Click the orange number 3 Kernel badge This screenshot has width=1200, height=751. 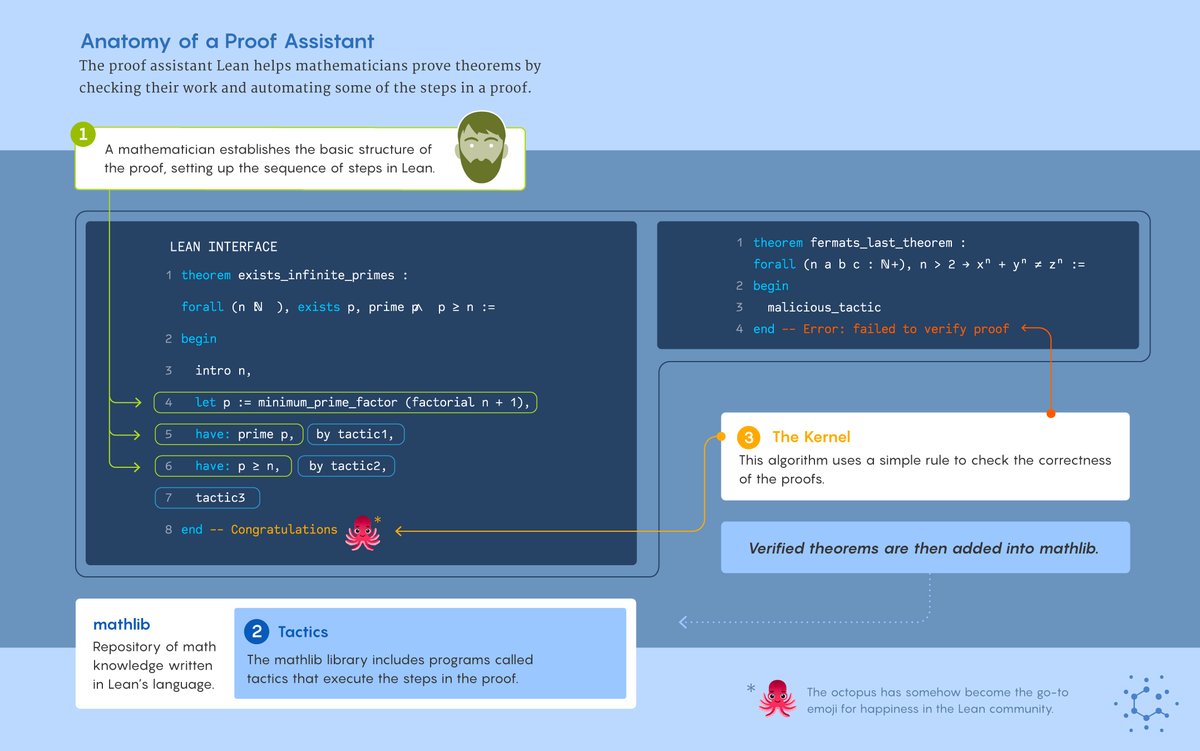pos(747,437)
